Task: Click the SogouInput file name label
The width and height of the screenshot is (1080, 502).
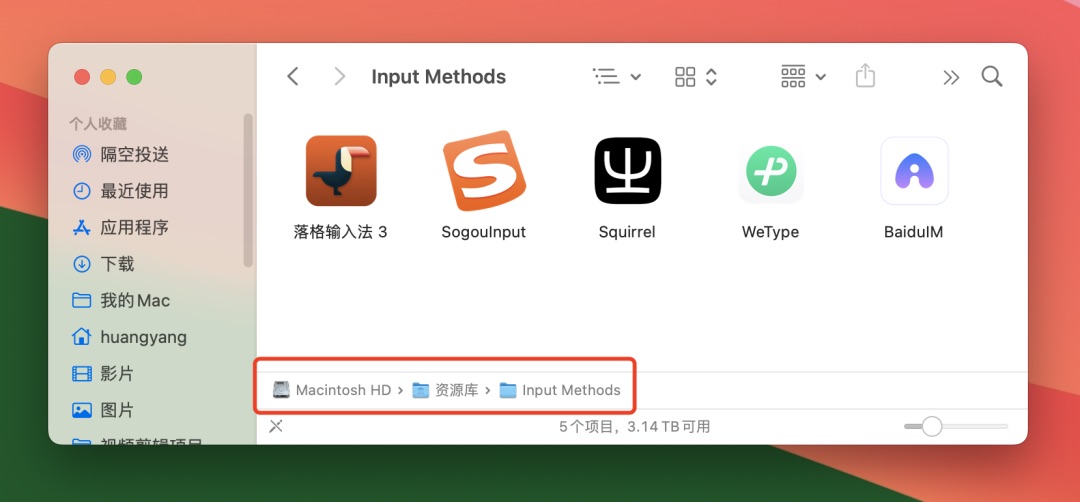Action: click(484, 232)
